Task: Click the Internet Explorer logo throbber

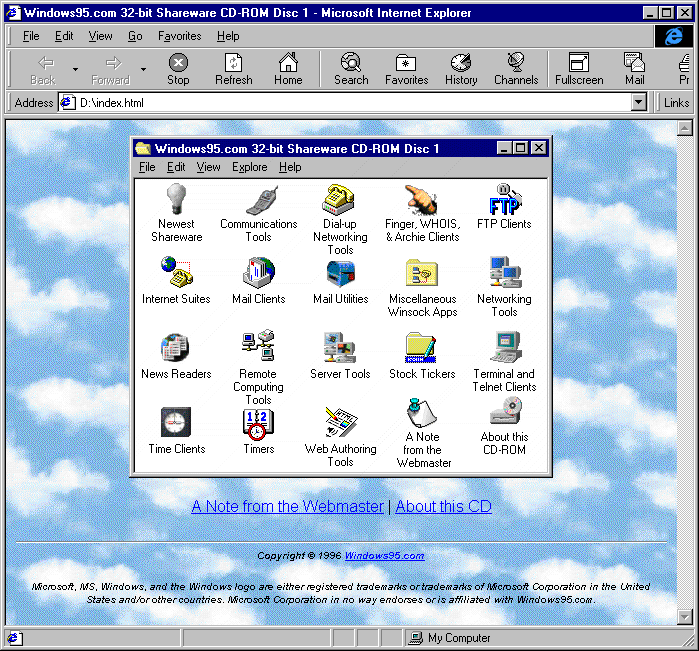Action: (x=674, y=36)
